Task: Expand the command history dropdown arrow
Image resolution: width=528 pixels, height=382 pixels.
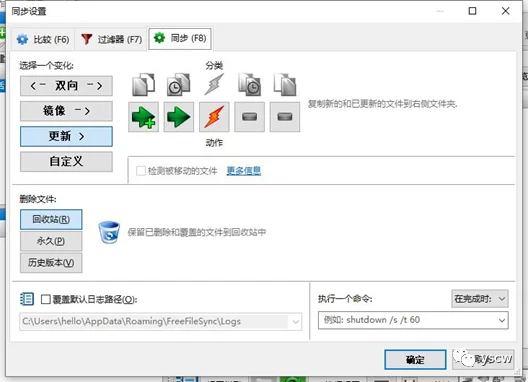Action: pos(502,320)
